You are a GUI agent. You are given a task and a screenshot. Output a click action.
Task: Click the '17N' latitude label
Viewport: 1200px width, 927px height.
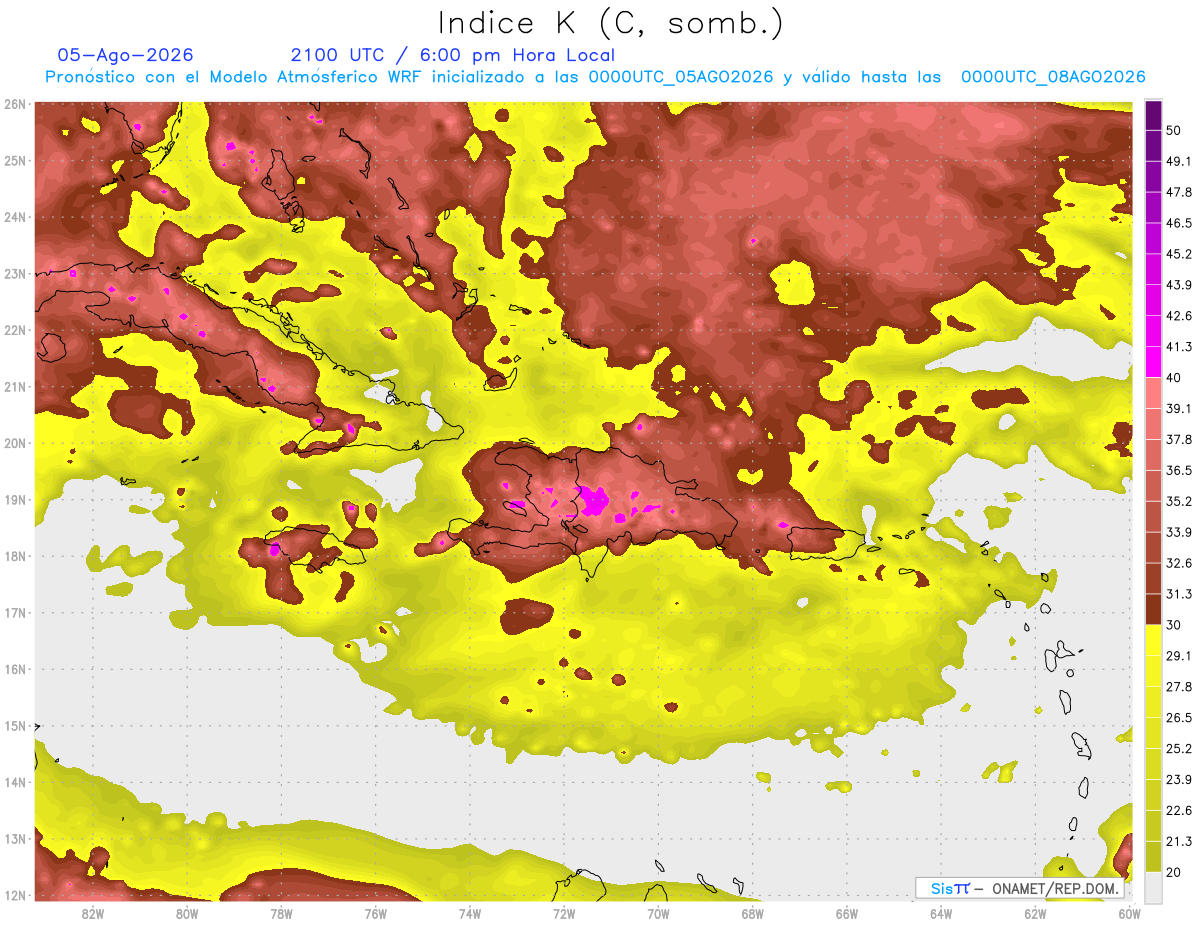[15, 613]
